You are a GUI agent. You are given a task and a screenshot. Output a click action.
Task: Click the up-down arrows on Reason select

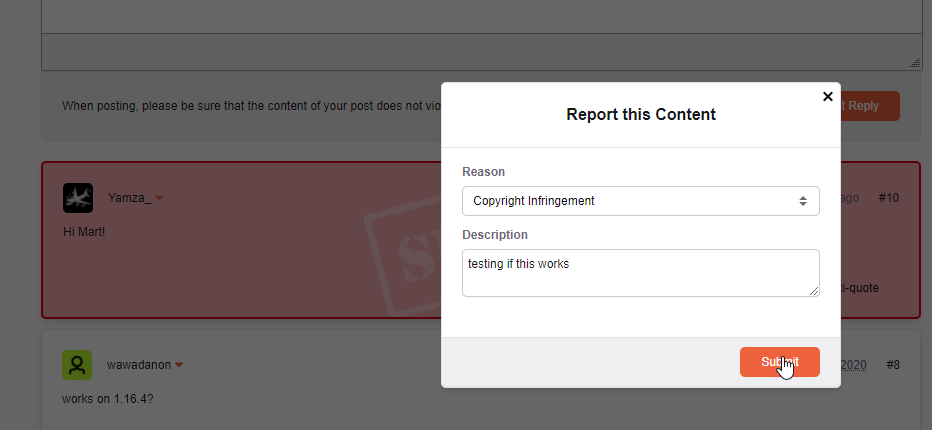(803, 201)
